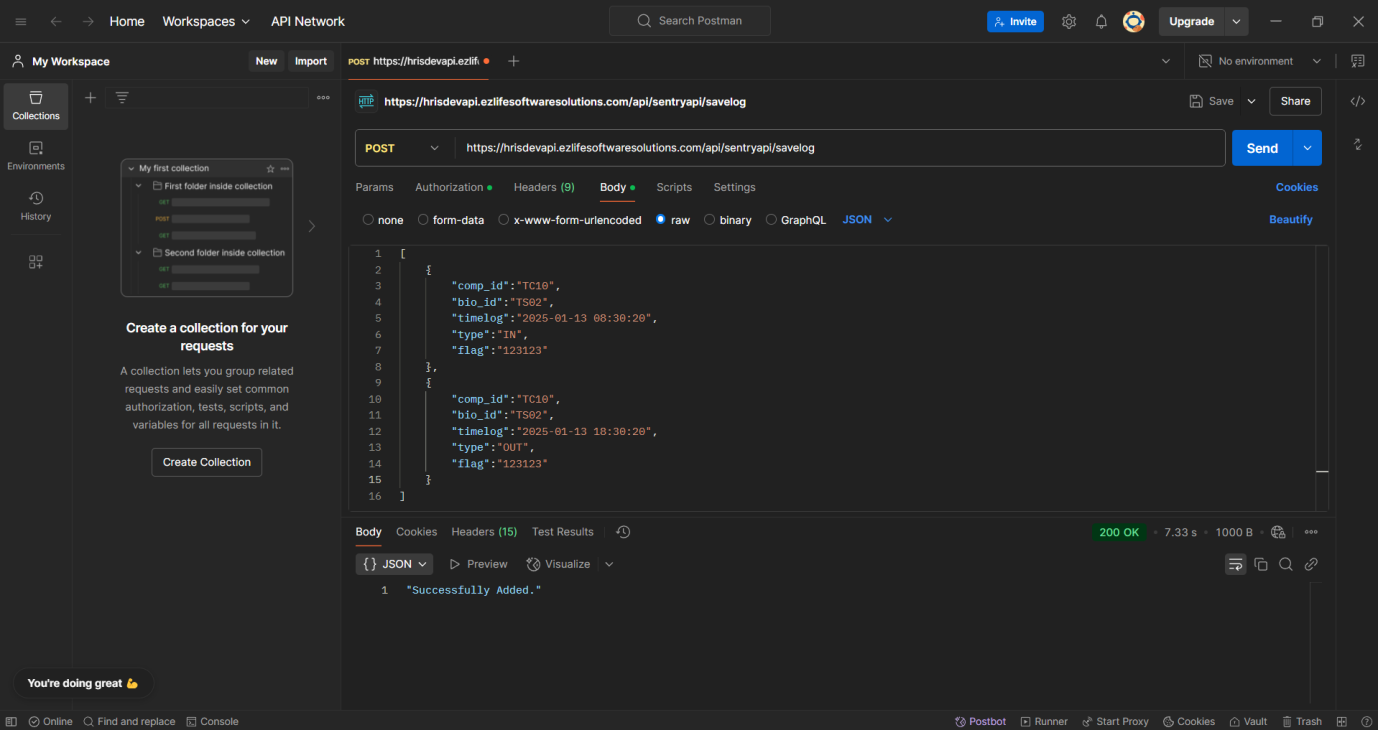Screen dimensions: 1378x730
Task: Open the notifications bell icon
Action: tap(1101, 21)
